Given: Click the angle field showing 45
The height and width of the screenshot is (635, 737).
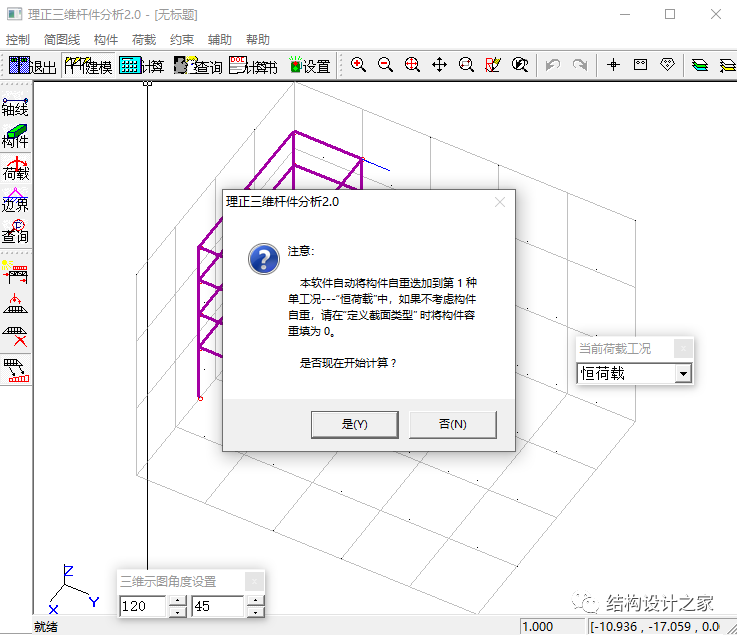Looking at the screenshot, I should pyautogui.click(x=218, y=606).
